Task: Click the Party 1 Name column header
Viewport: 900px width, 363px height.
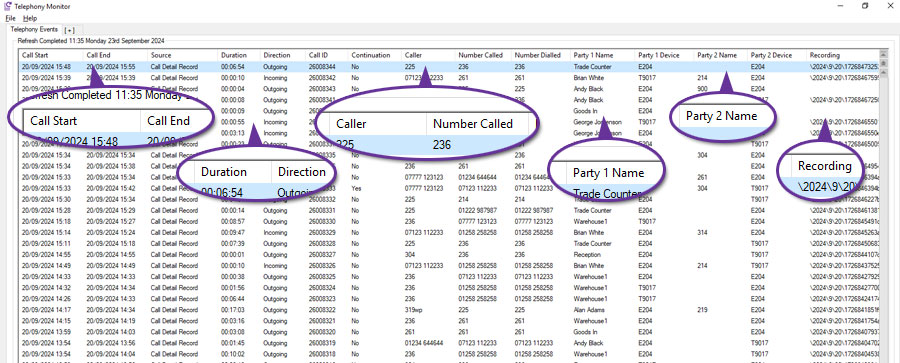Action: pos(603,55)
